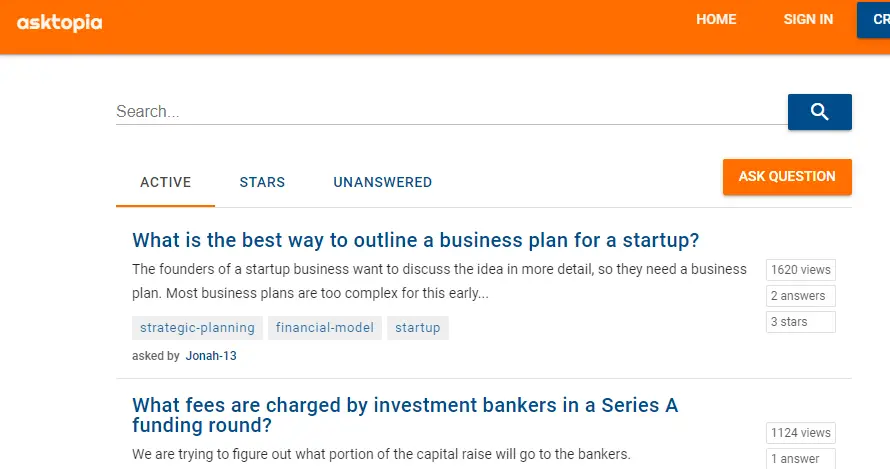Filter by the startup tag
Screen dimensions: 890x469
[x=418, y=328]
